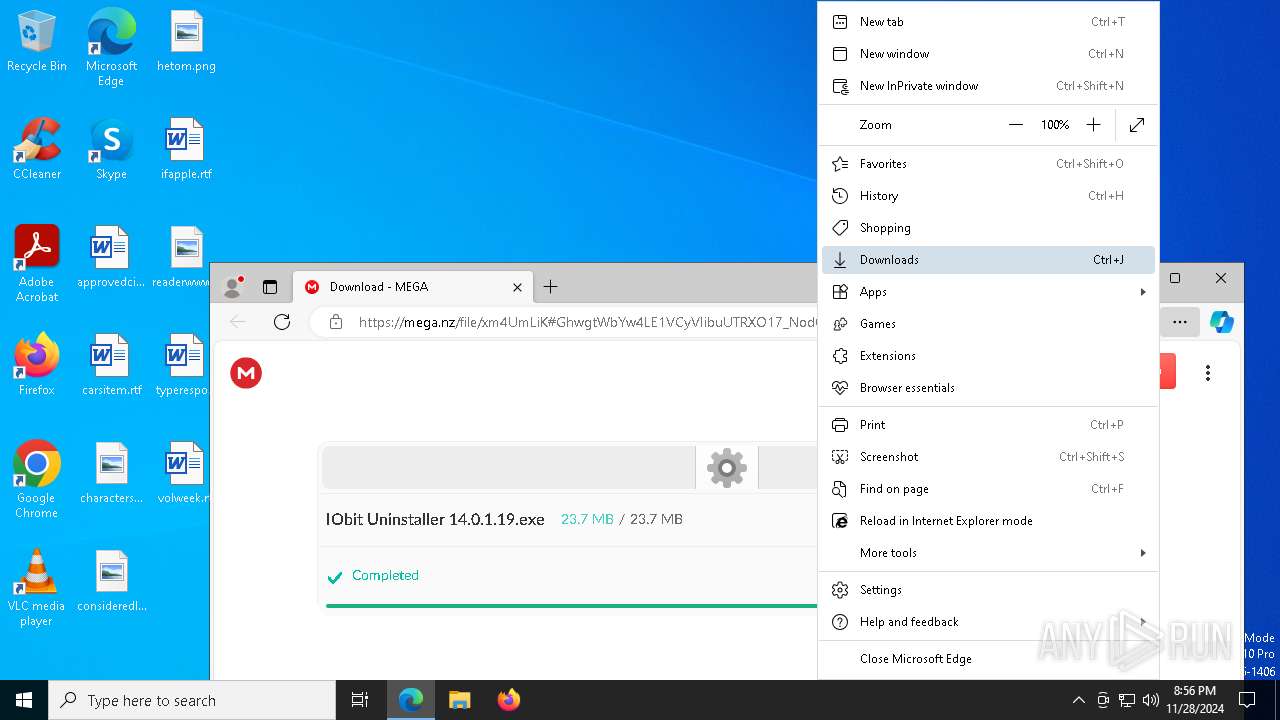The height and width of the screenshot is (720, 1280).
Task: Select the ifapple.rtf document on the desktop
Action: click(186, 149)
